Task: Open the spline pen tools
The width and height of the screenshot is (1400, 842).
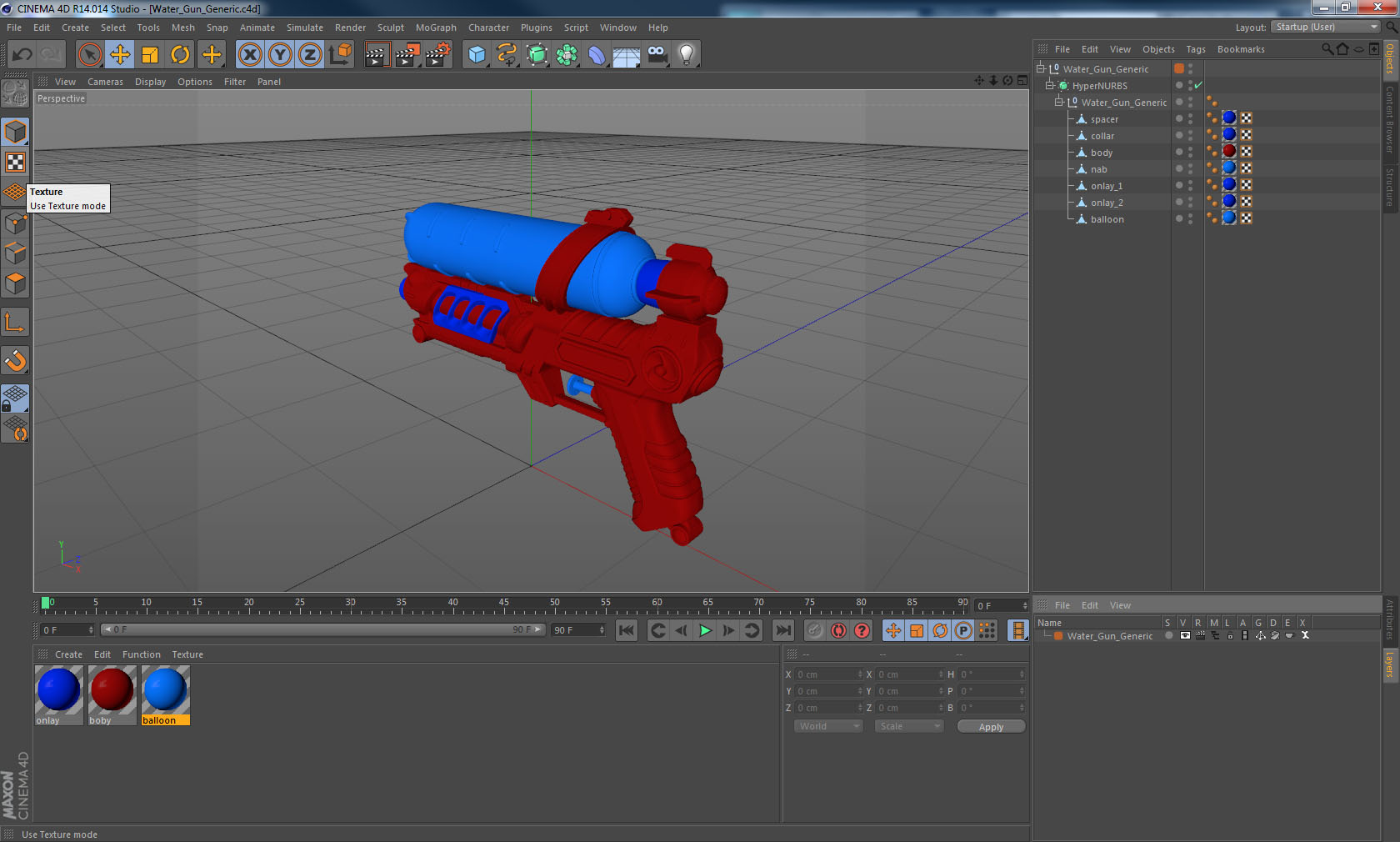Action: point(507,55)
